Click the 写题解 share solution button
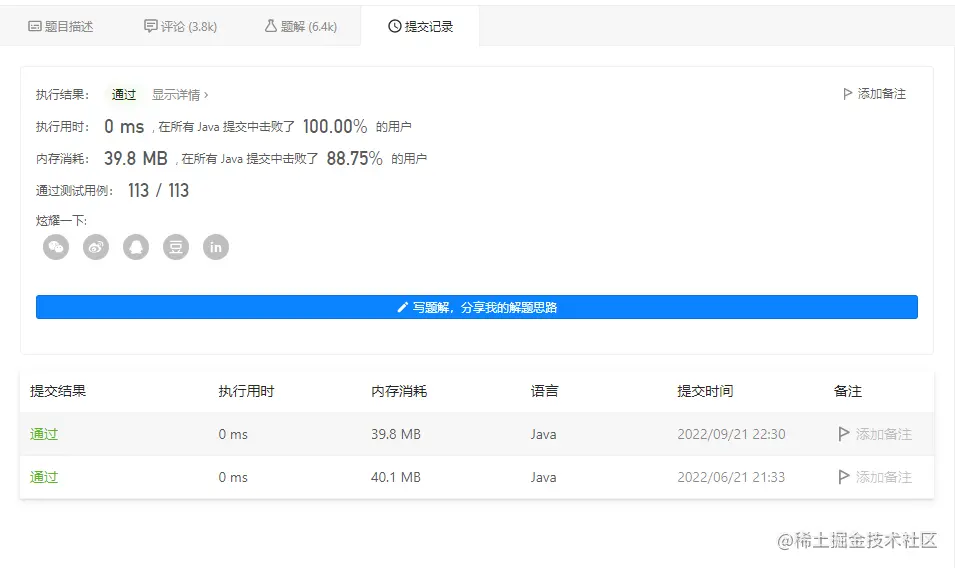955x568 pixels. click(x=477, y=307)
